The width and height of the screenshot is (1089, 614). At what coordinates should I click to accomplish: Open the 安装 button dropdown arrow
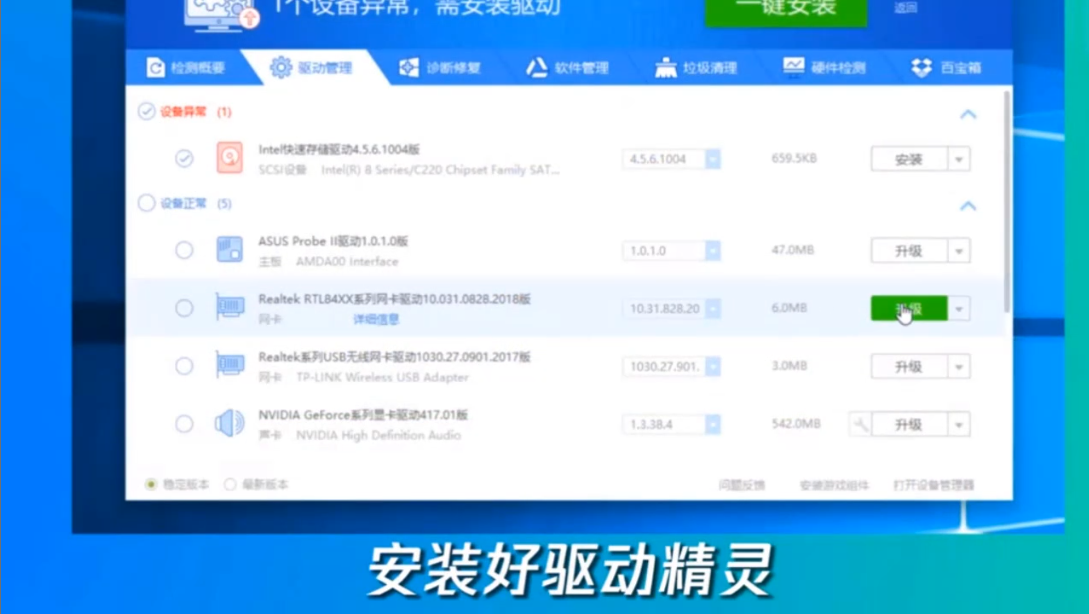[x=959, y=159]
